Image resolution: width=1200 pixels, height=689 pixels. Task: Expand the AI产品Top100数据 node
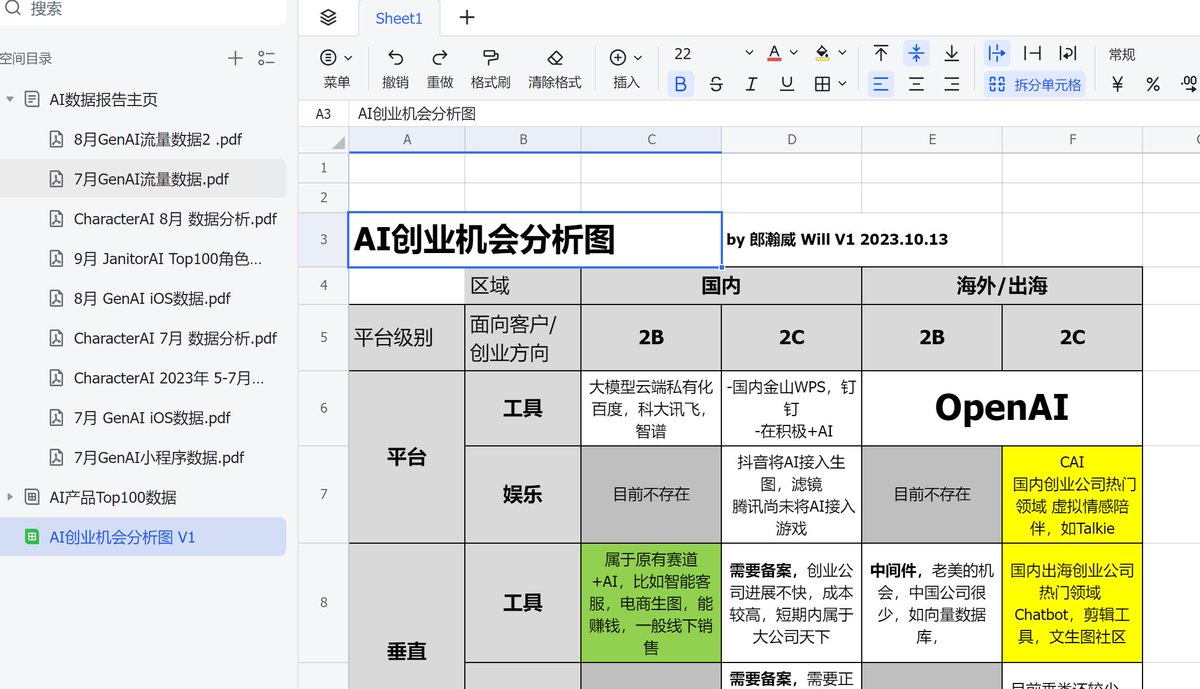[10, 497]
